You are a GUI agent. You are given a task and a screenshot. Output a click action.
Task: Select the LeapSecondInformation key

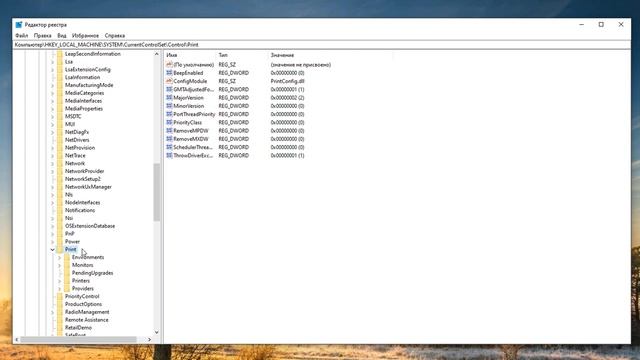coord(93,54)
